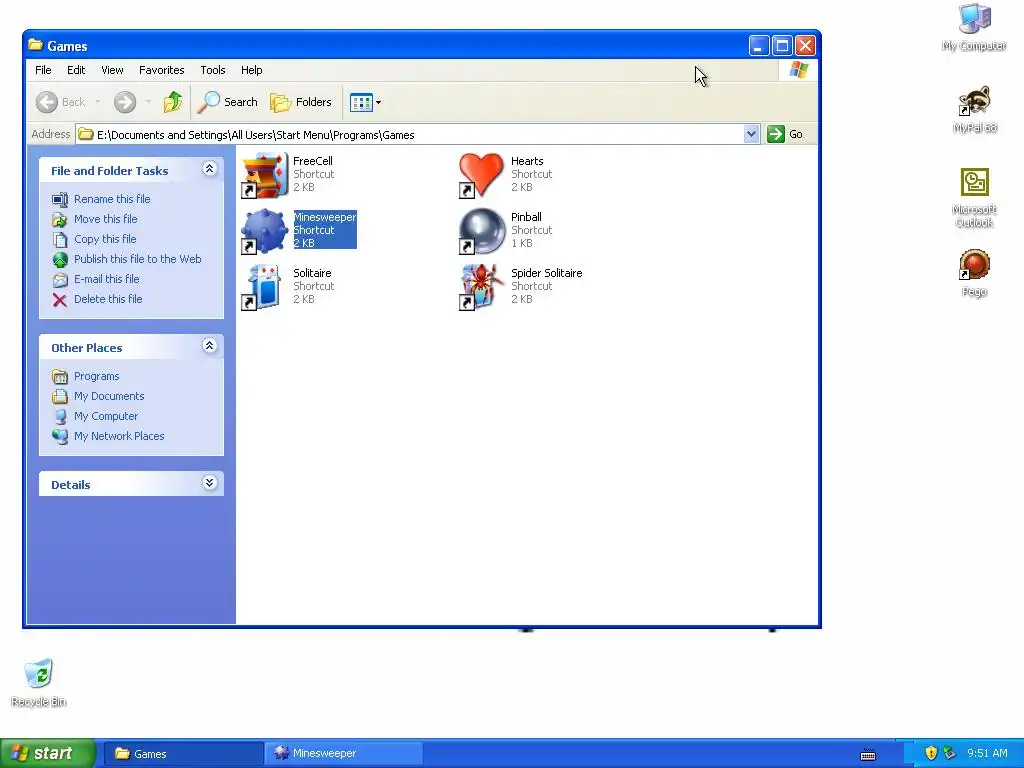The width and height of the screenshot is (1024, 768).
Task: Open the Start menu
Action: click(x=48, y=754)
